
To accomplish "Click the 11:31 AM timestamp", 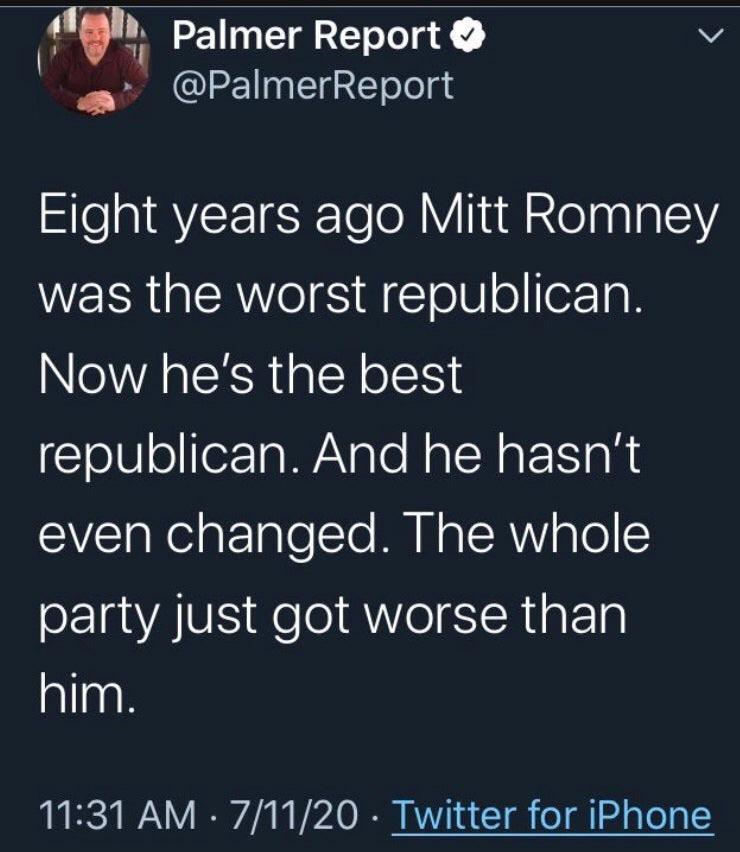I will (x=117, y=815).
